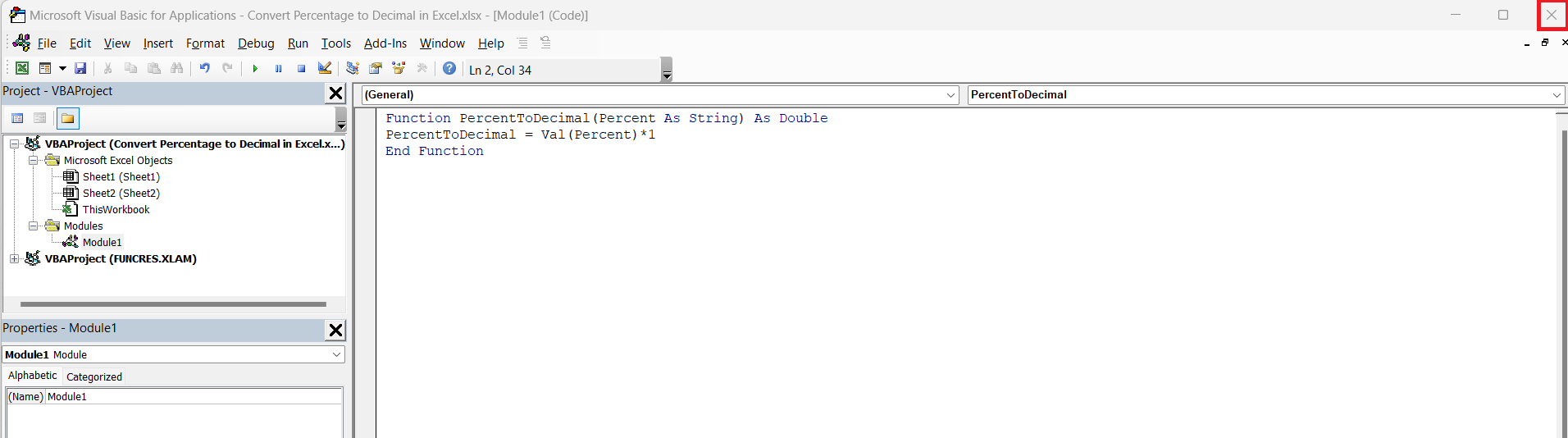Close the Properties - Module1 pane
Screen dimensions: 1568x438
[x=335, y=331]
